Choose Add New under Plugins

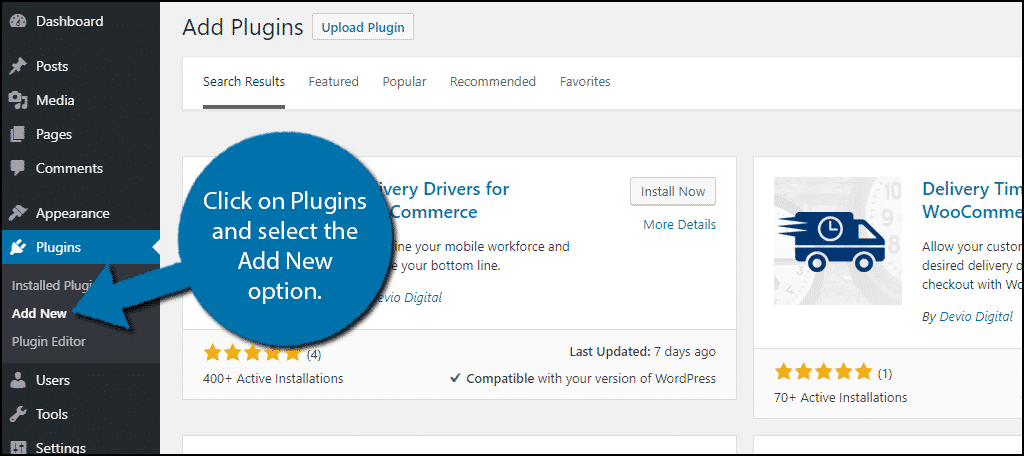tap(40, 314)
